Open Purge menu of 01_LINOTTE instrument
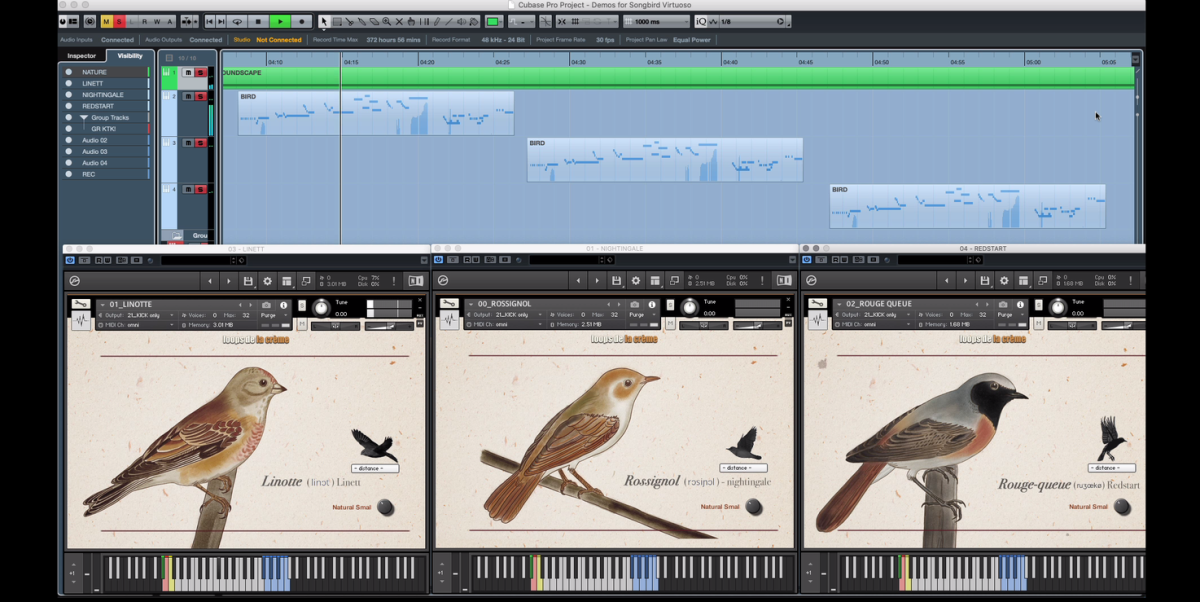This screenshot has height=602, width=1200. (273, 315)
